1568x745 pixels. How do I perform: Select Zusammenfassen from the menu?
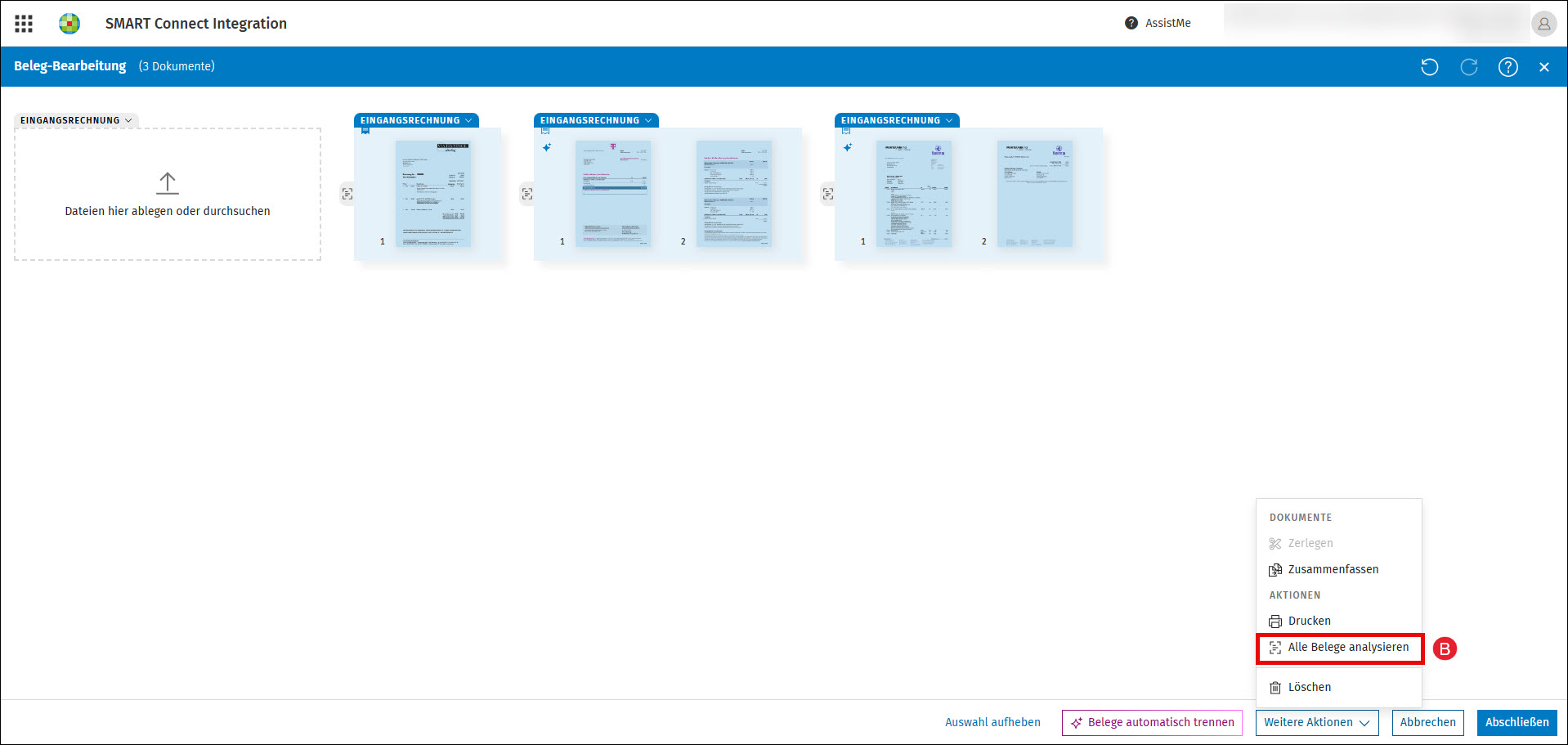tap(1338, 569)
